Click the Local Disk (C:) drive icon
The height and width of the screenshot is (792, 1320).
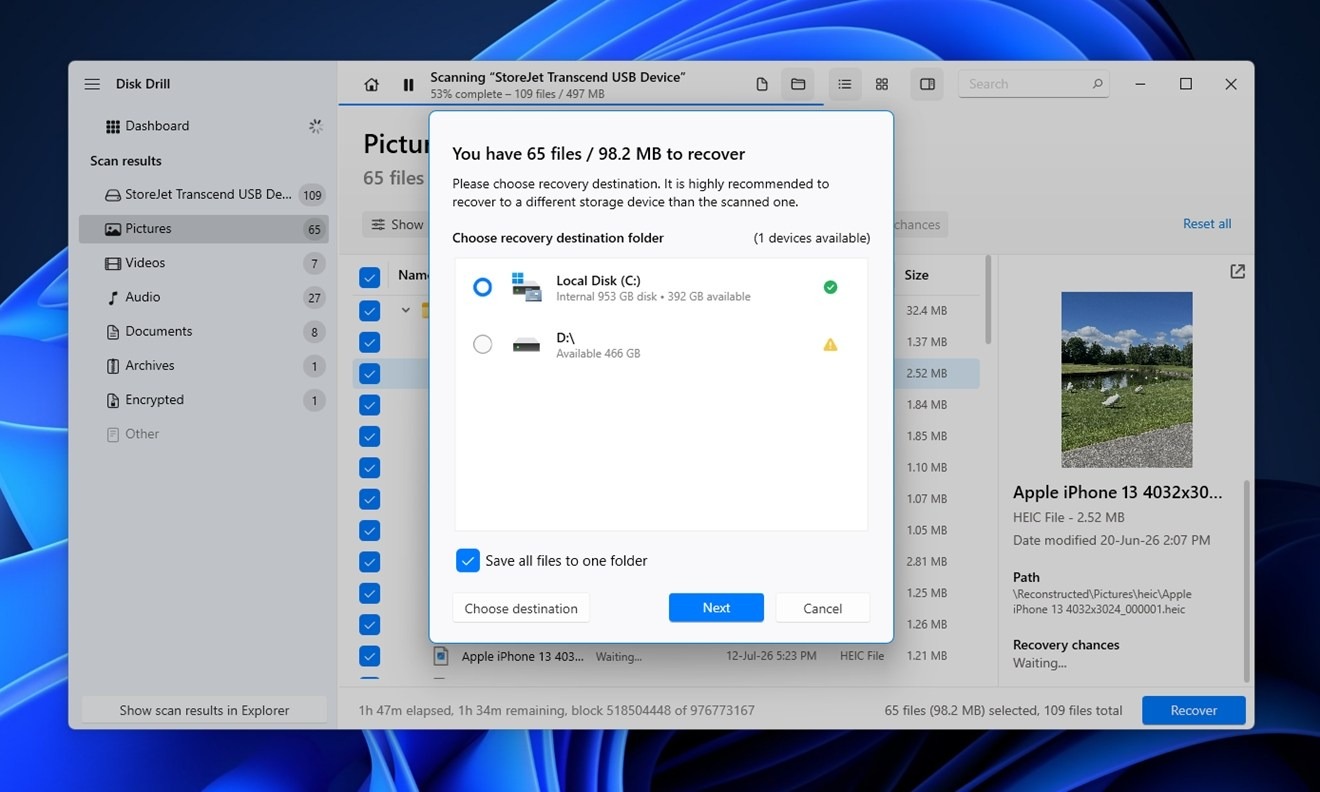(x=526, y=287)
